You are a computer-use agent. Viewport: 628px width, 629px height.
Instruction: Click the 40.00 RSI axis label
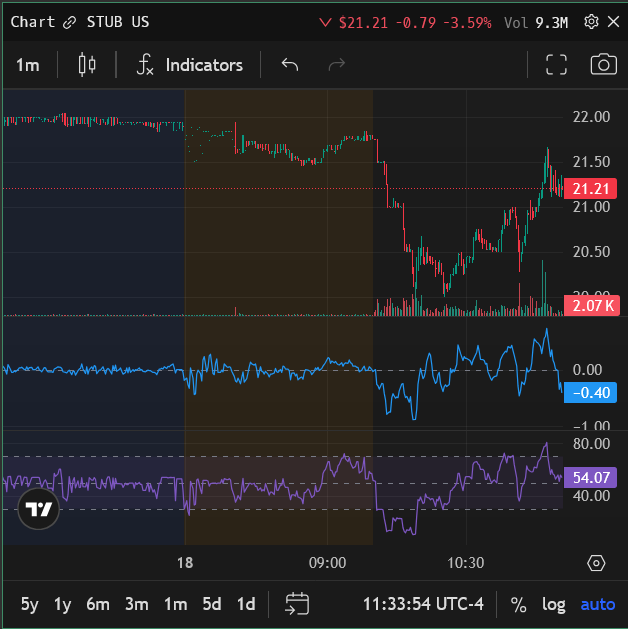click(x=591, y=496)
